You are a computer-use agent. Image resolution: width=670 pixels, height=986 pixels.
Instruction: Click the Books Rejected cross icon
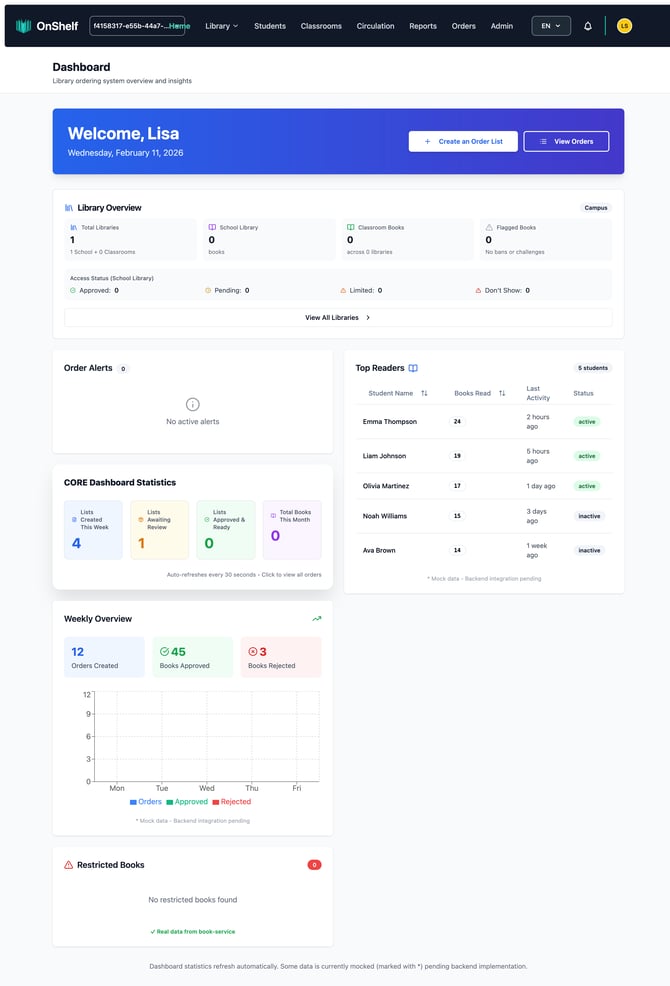coord(253,651)
